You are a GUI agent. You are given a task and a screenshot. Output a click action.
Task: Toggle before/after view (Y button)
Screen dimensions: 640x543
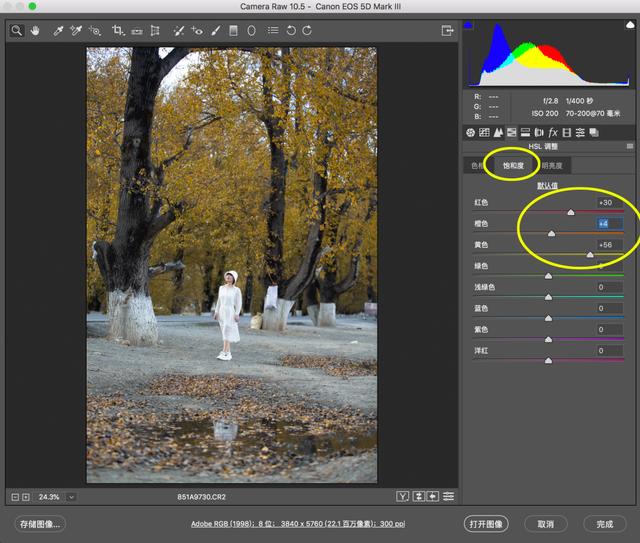402,496
